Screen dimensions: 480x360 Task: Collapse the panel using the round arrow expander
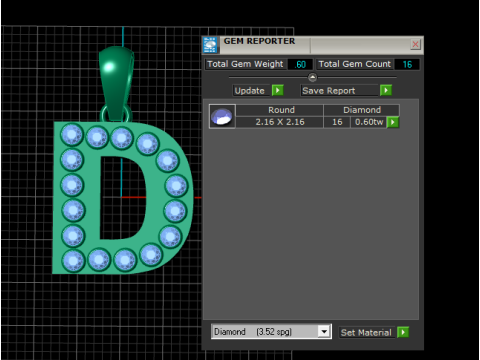point(312,77)
